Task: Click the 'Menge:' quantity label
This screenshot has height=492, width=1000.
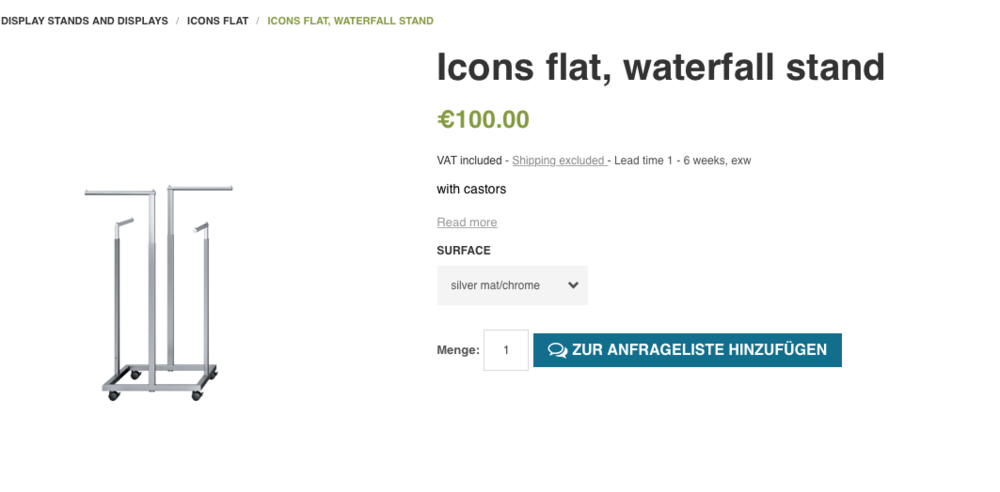Action: 458,350
